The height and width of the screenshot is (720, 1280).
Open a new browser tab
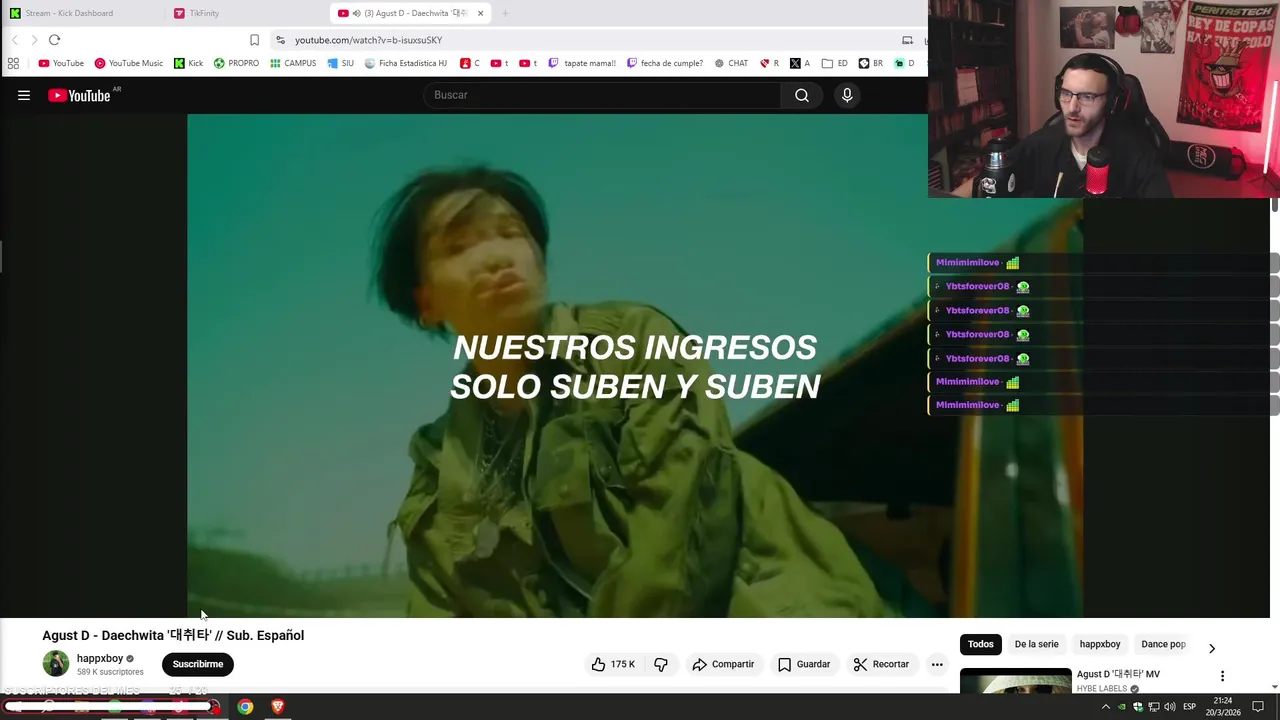(505, 13)
